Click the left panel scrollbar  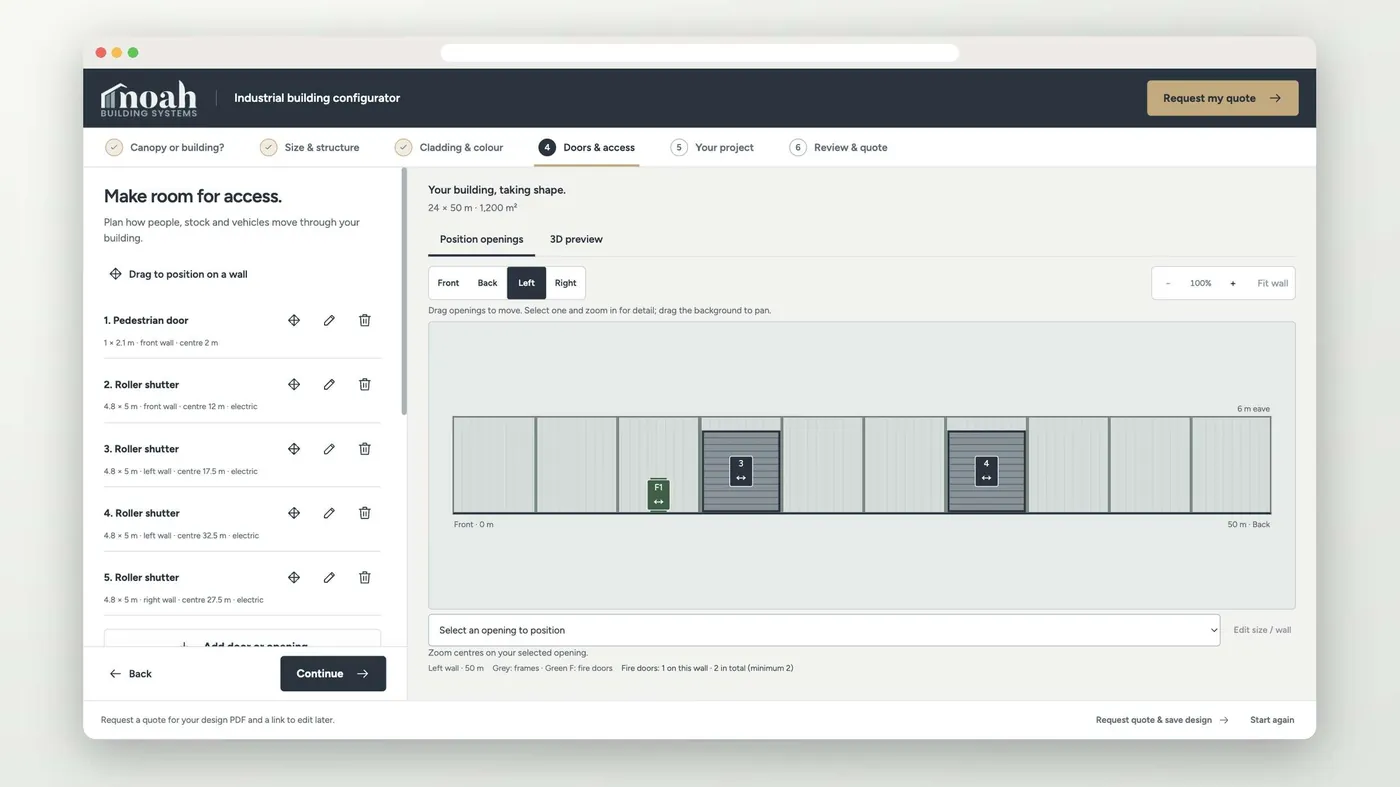click(x=404, y=292)
